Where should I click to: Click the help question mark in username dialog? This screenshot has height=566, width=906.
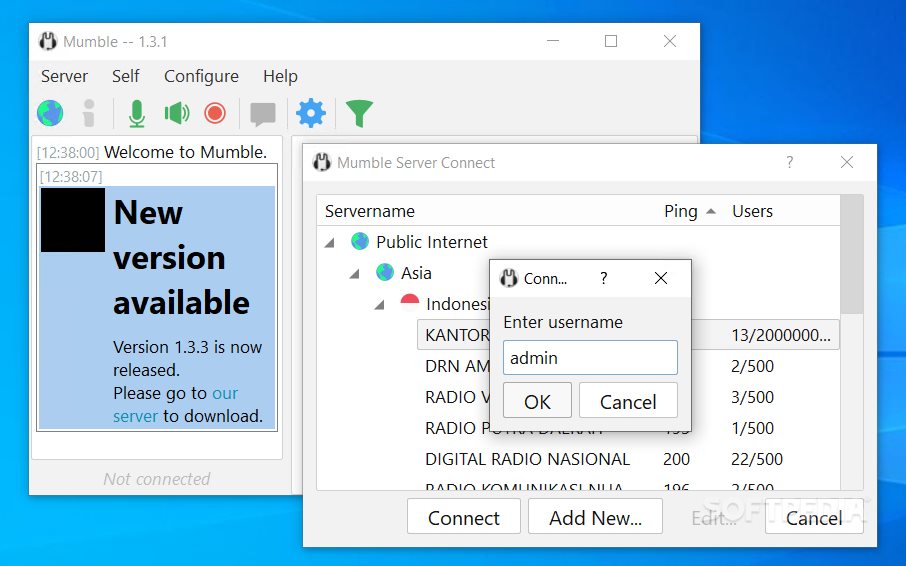coord(604,278)
